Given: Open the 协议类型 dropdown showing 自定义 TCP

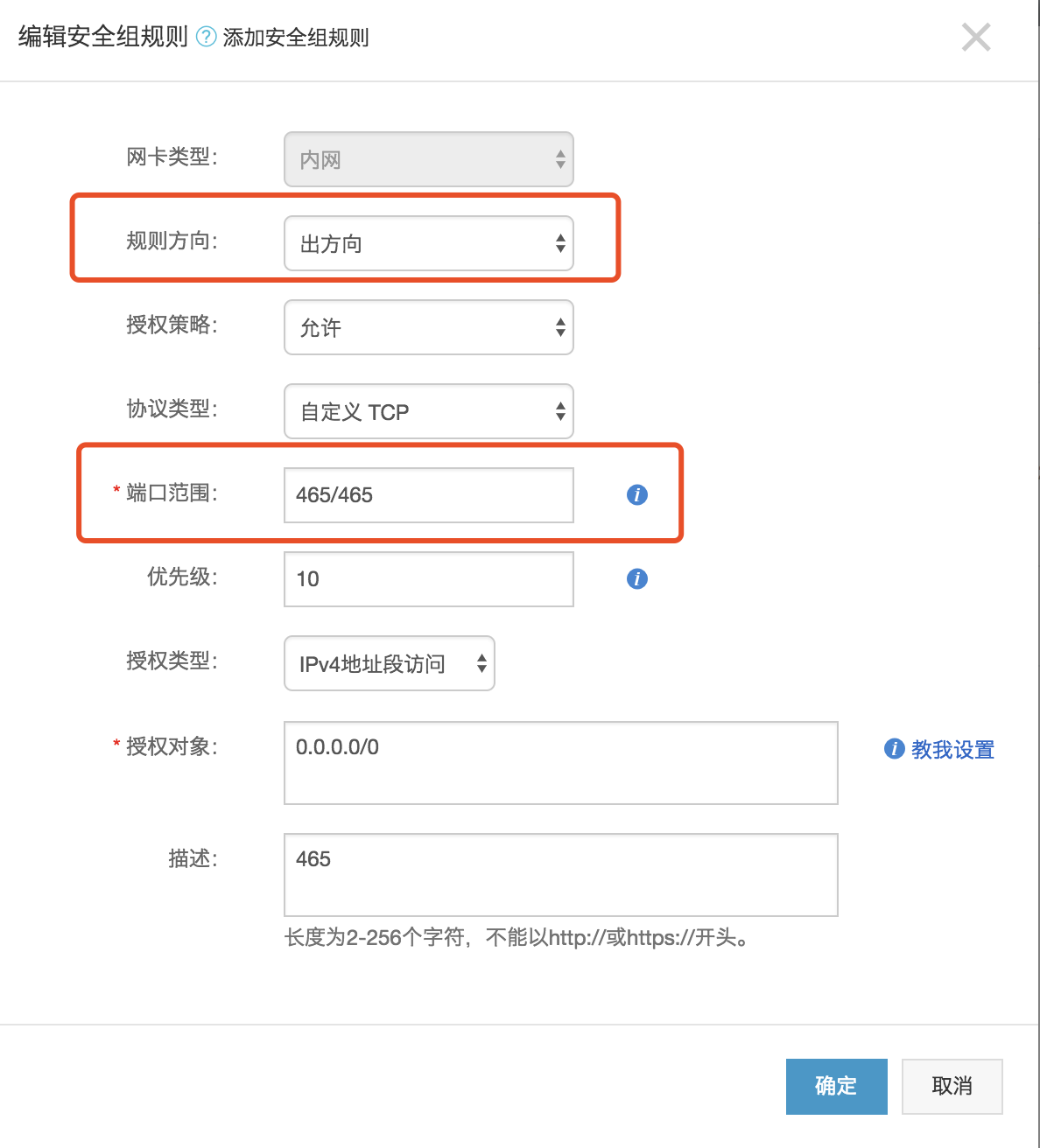Looking at the screenshot, I should [x=429, y=411].
